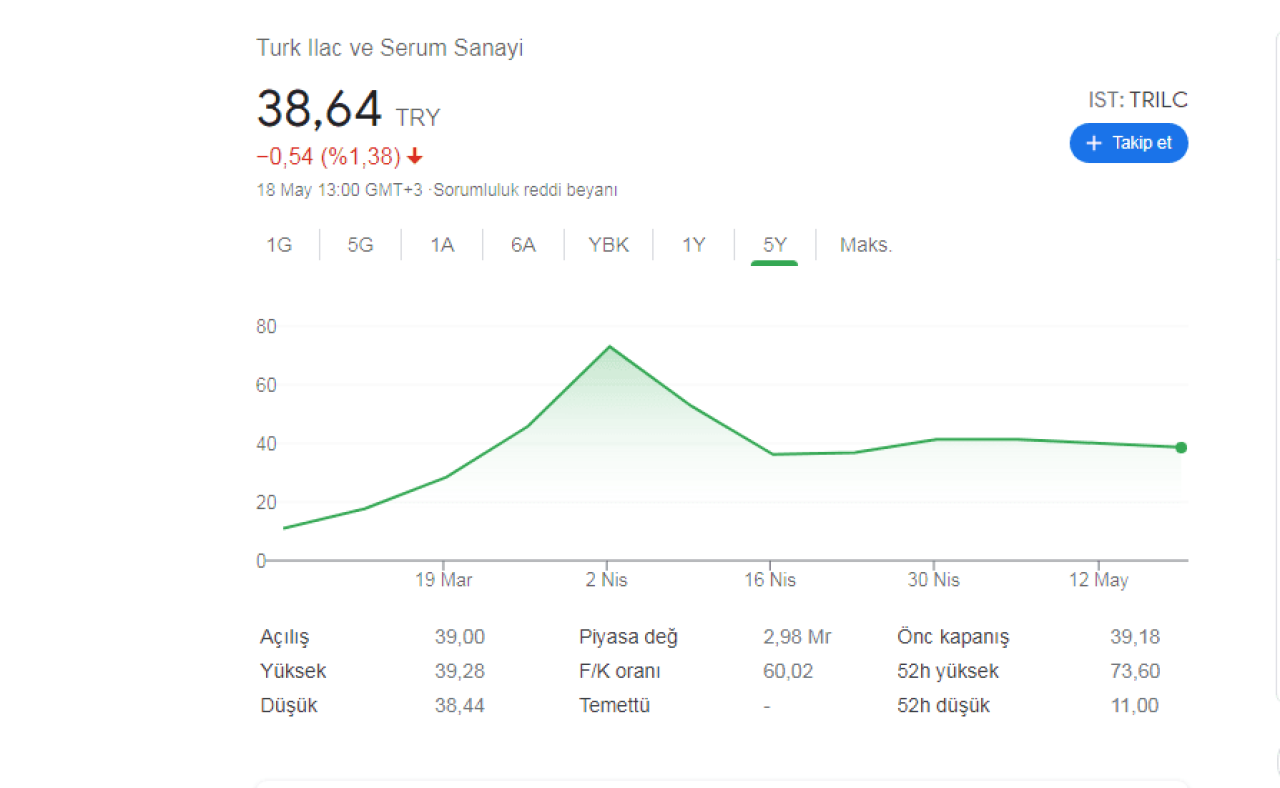Click the −0,54 (%1,38) change text
The width and height of the screenshot is (1280, 788).
329,157
